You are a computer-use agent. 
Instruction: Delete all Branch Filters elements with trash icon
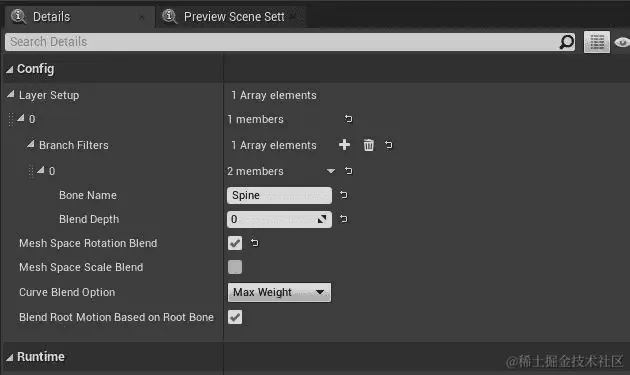(368, 145)
